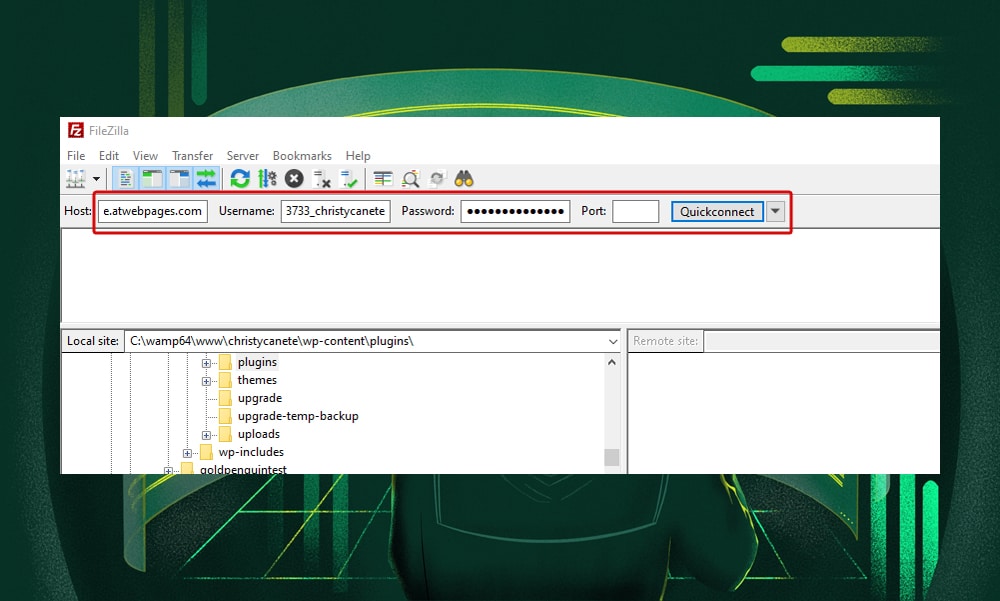Open the Site Manager

pos(74,178)
